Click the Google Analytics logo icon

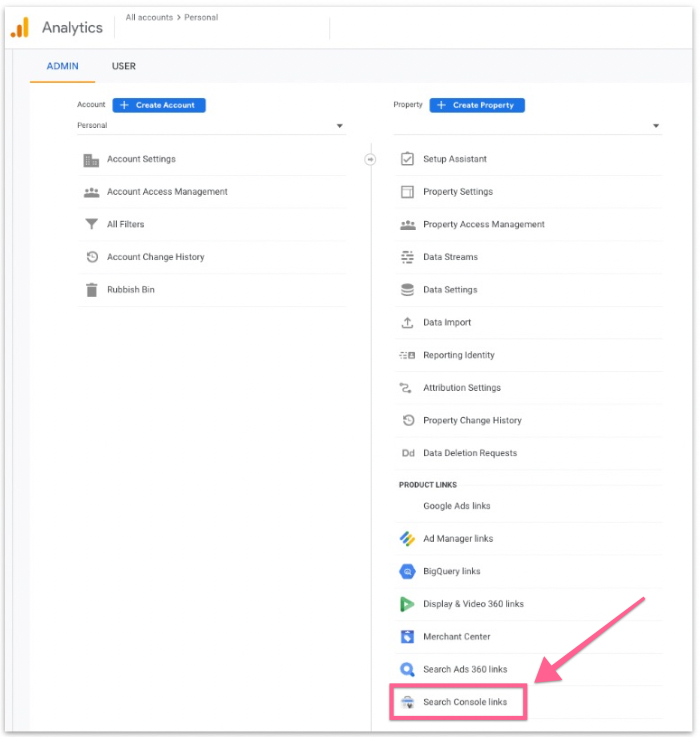pyautogui.click(x=20, y=27)
